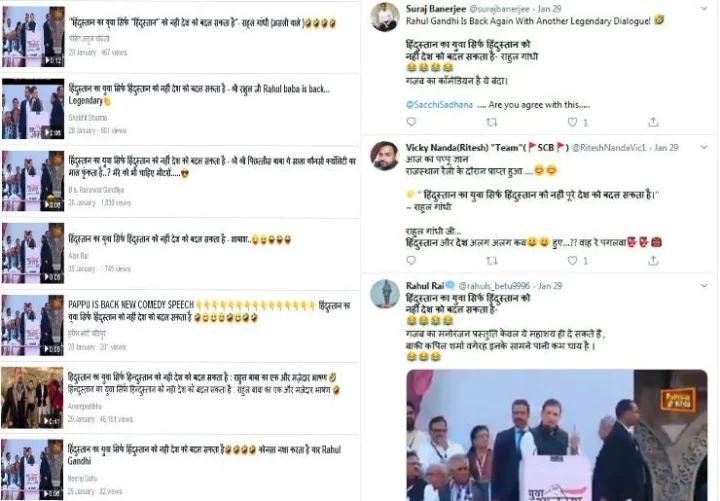Viewport: 720px width, 501px height.
Task: Open video thumbnail with 46,161 views
Action: 32,398
